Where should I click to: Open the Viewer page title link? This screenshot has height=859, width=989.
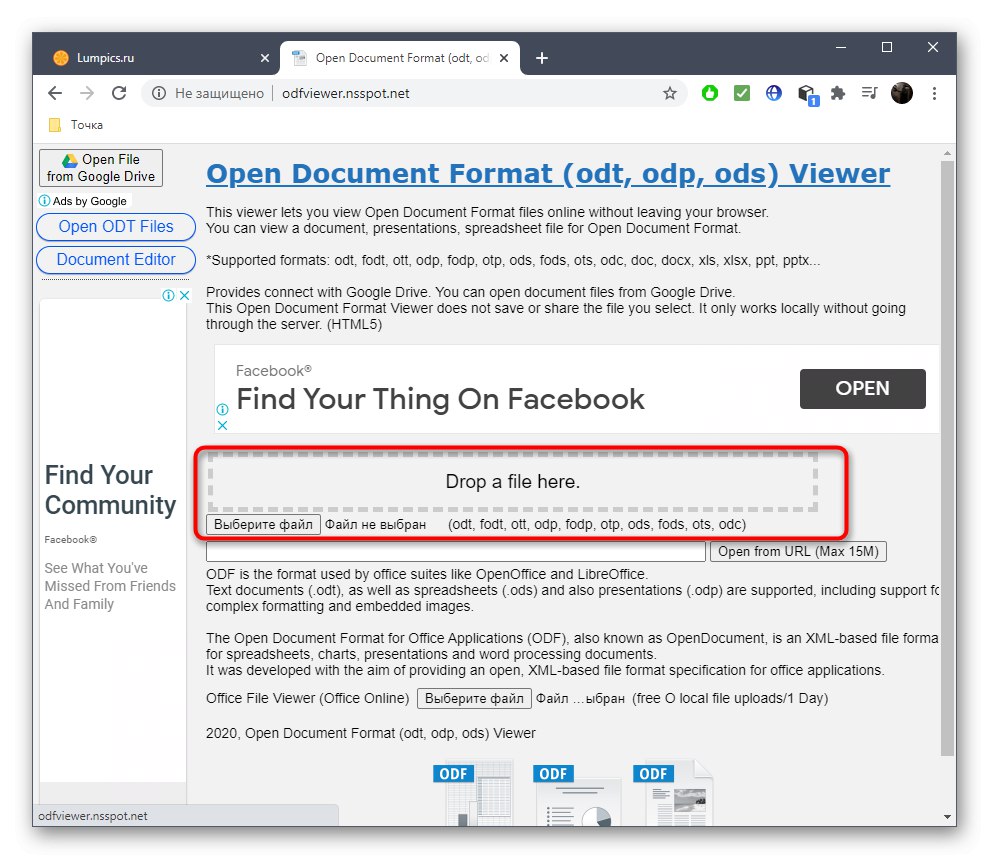pyautogui.click(x=548, y=173)
